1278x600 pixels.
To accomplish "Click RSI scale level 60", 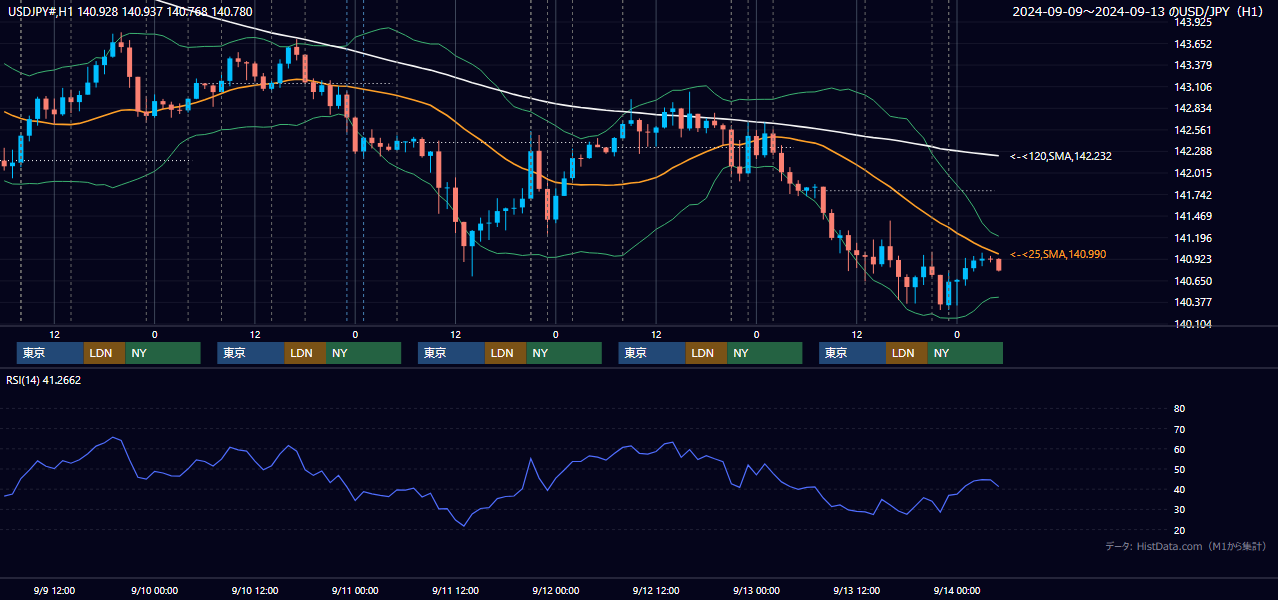I will 1179,449.
